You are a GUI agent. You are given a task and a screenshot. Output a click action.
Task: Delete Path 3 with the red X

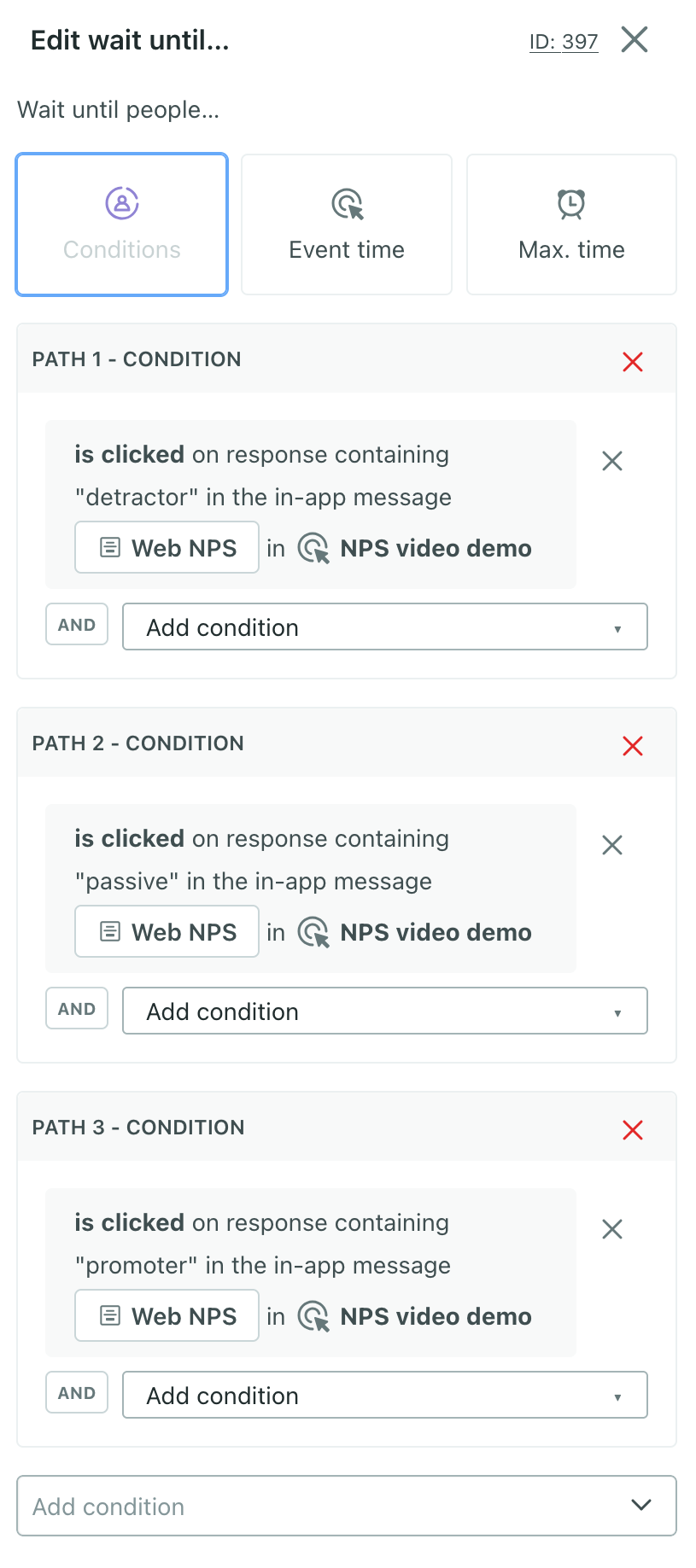(x=633, y=1130)
